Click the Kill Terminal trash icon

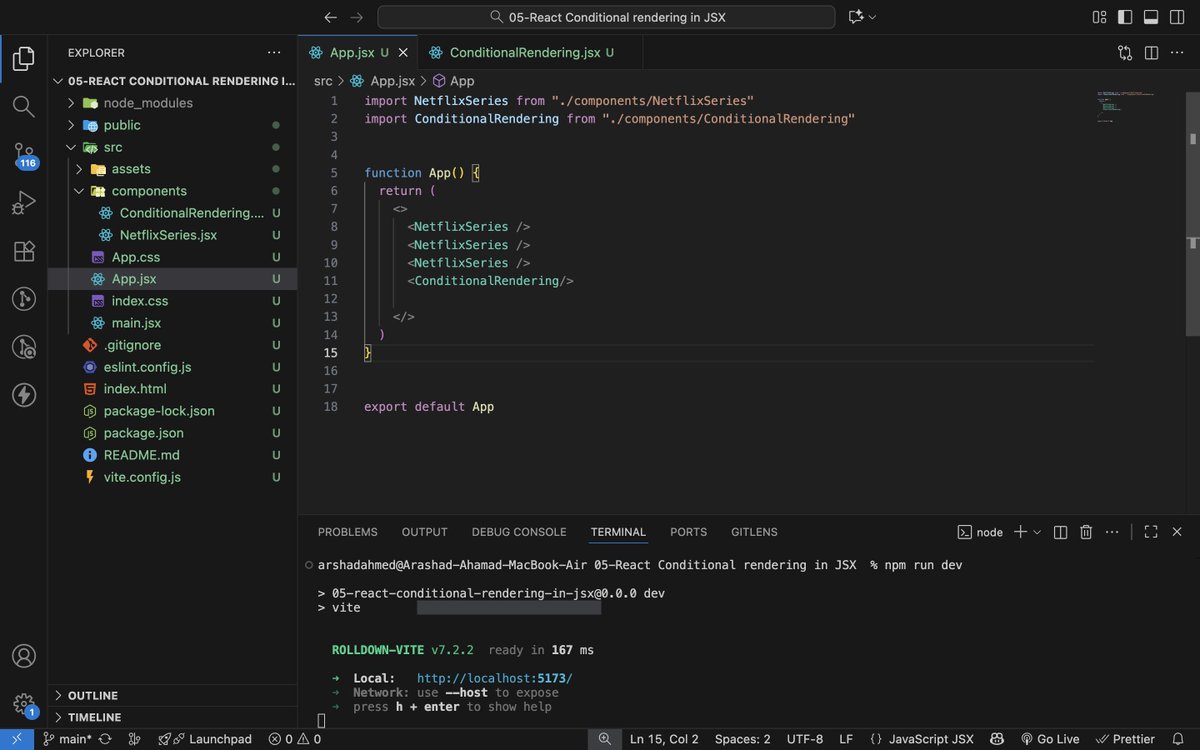(1086, 531)
